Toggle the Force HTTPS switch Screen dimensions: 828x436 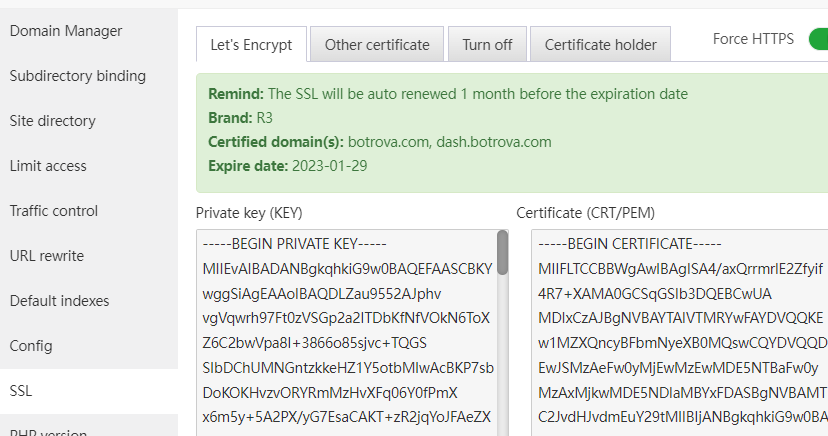tap(815, 40)
